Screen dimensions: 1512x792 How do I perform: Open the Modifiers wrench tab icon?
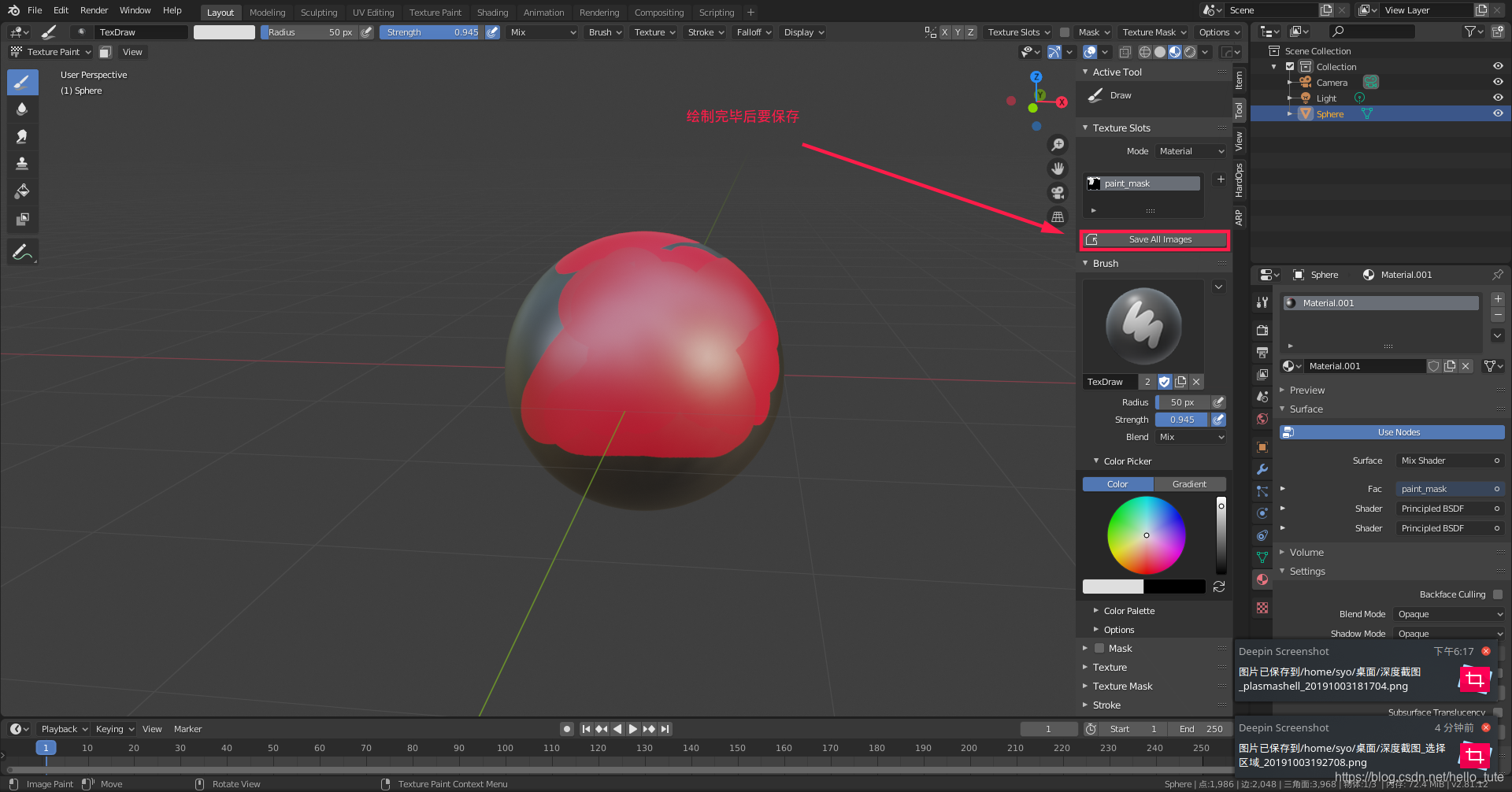pyautogui.click(x=1262, y=469)
